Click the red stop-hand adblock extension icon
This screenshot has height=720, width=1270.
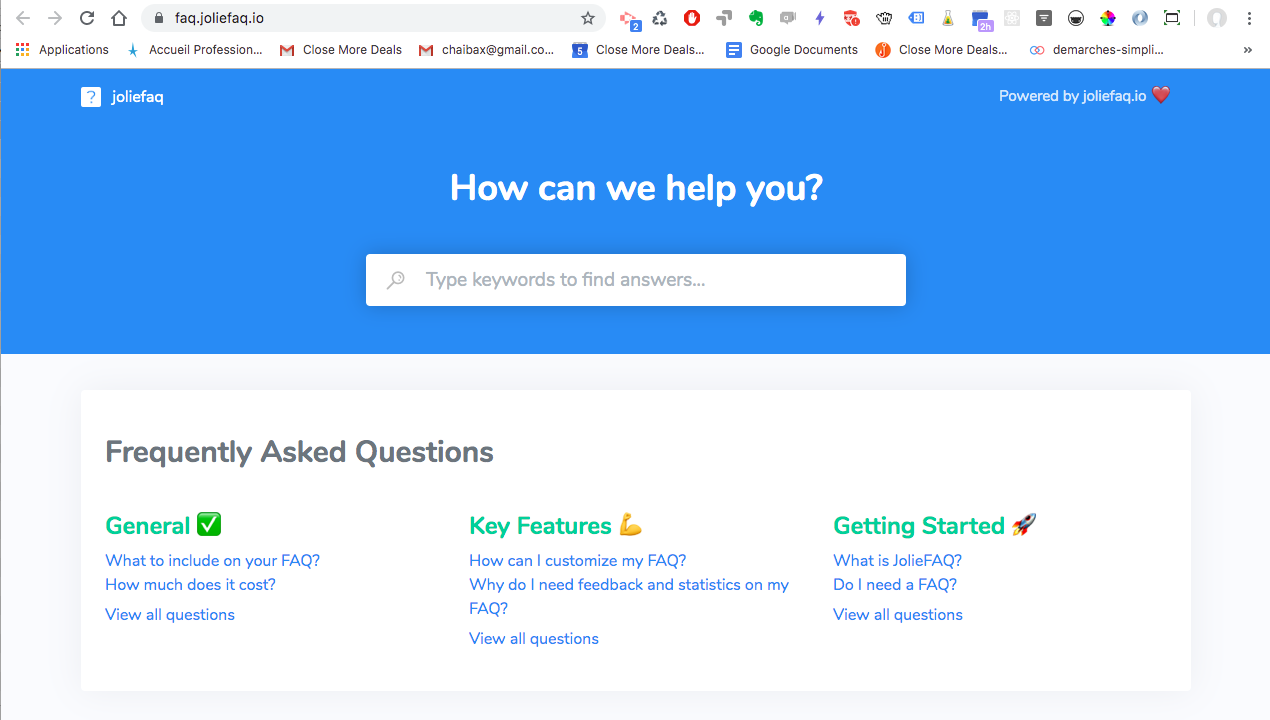click(x=692, y=18)
